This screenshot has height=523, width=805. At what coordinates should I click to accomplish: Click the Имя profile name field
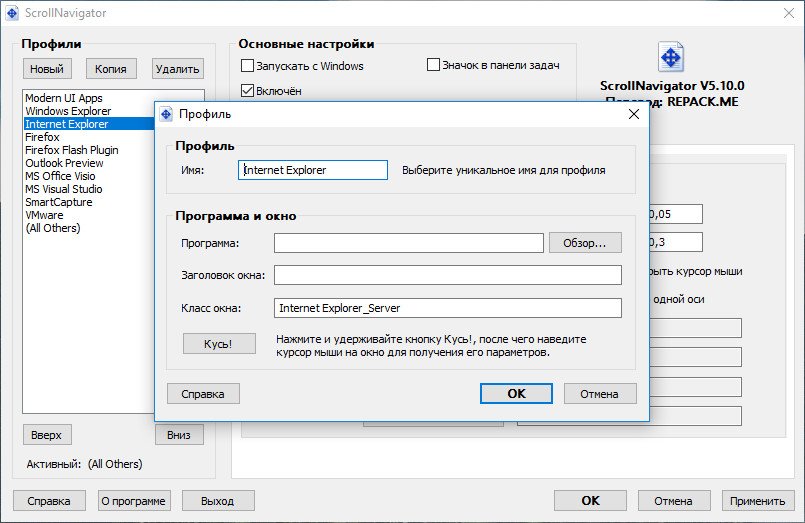tap(313, 170)
